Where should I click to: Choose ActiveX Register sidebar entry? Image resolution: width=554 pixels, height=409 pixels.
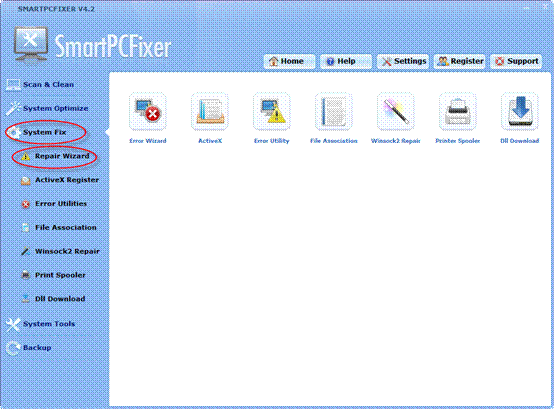(60, 180)
